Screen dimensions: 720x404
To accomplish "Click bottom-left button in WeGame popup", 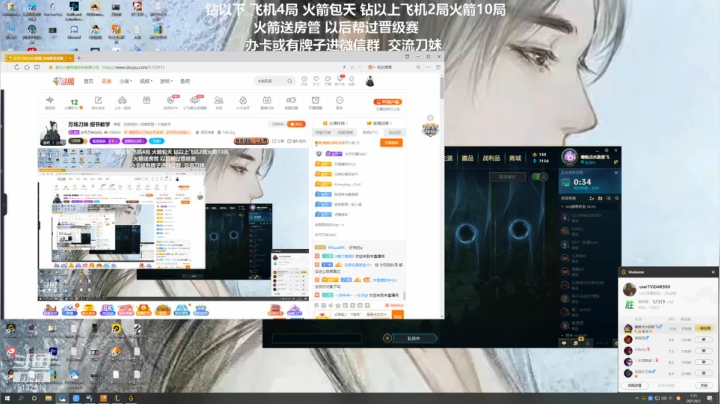I will (x=635, y=386).
